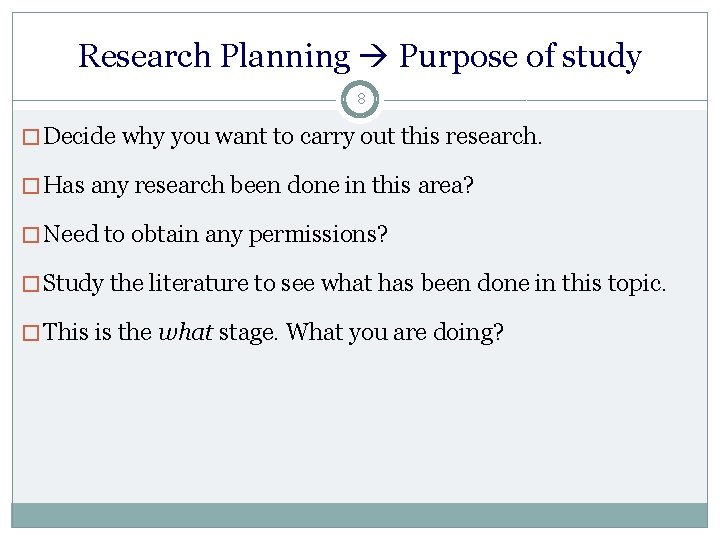Select the question "What you are doing?"
The width and height of the screenshot is (720, 540).
tap(395, 332)
